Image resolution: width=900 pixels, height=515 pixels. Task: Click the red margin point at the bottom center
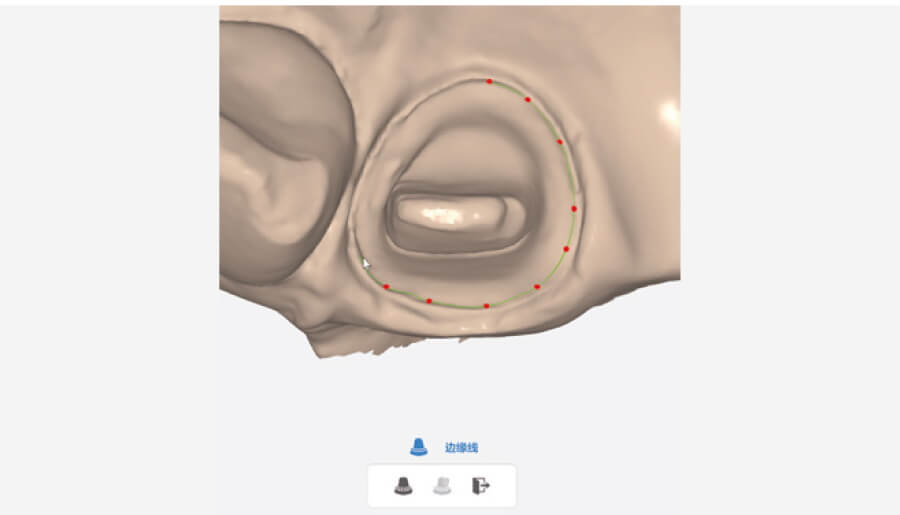(x=487, y=306)
